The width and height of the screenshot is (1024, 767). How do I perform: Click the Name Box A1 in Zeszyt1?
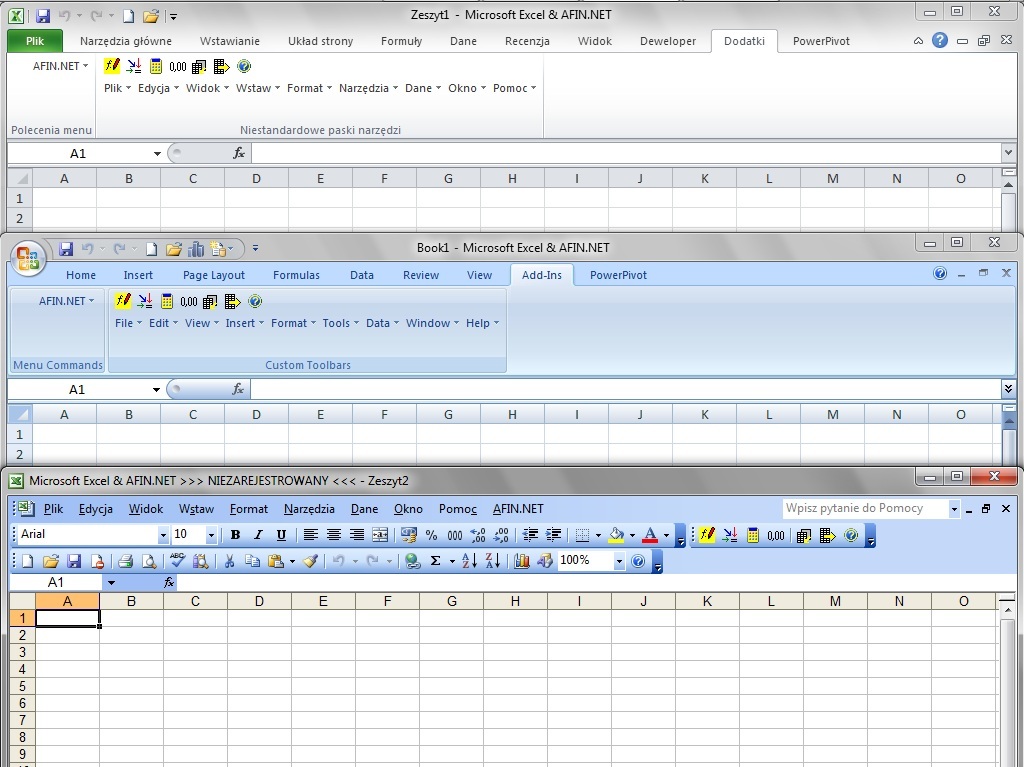78,154
